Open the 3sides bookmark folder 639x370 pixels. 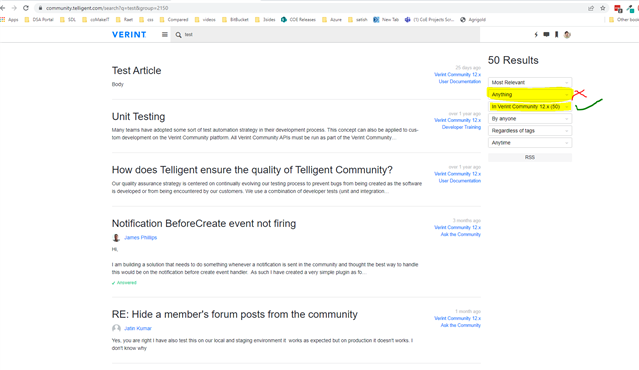coord(265,20)
